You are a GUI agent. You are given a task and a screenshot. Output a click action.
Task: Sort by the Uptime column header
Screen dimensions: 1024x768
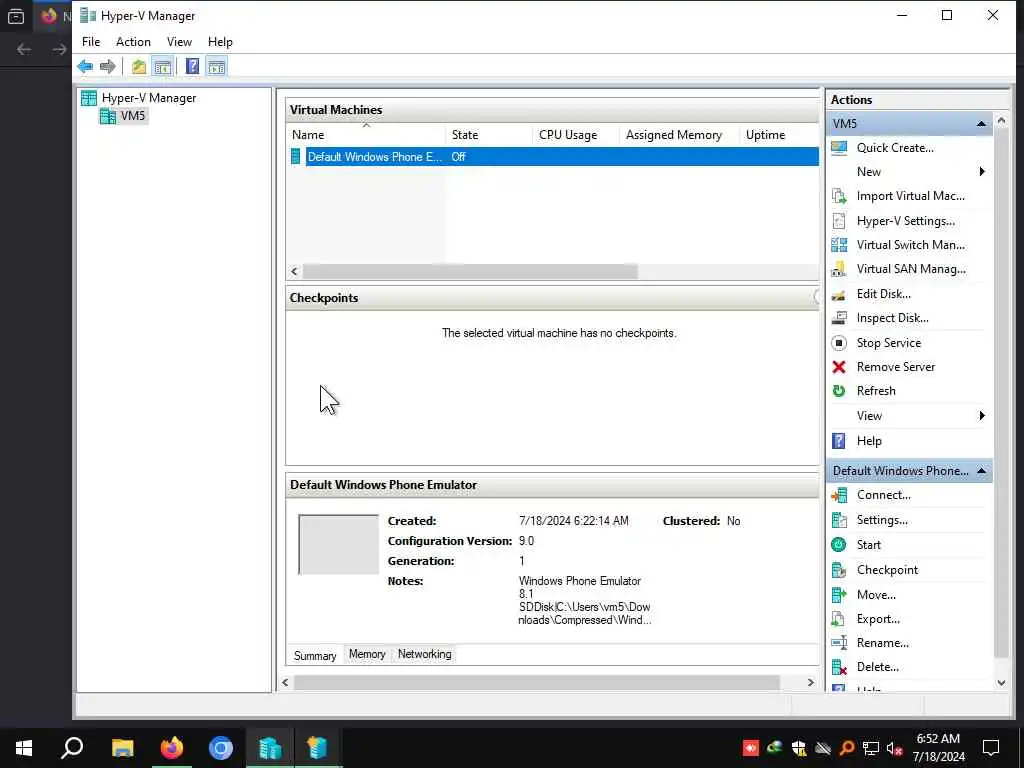[779, 135]
